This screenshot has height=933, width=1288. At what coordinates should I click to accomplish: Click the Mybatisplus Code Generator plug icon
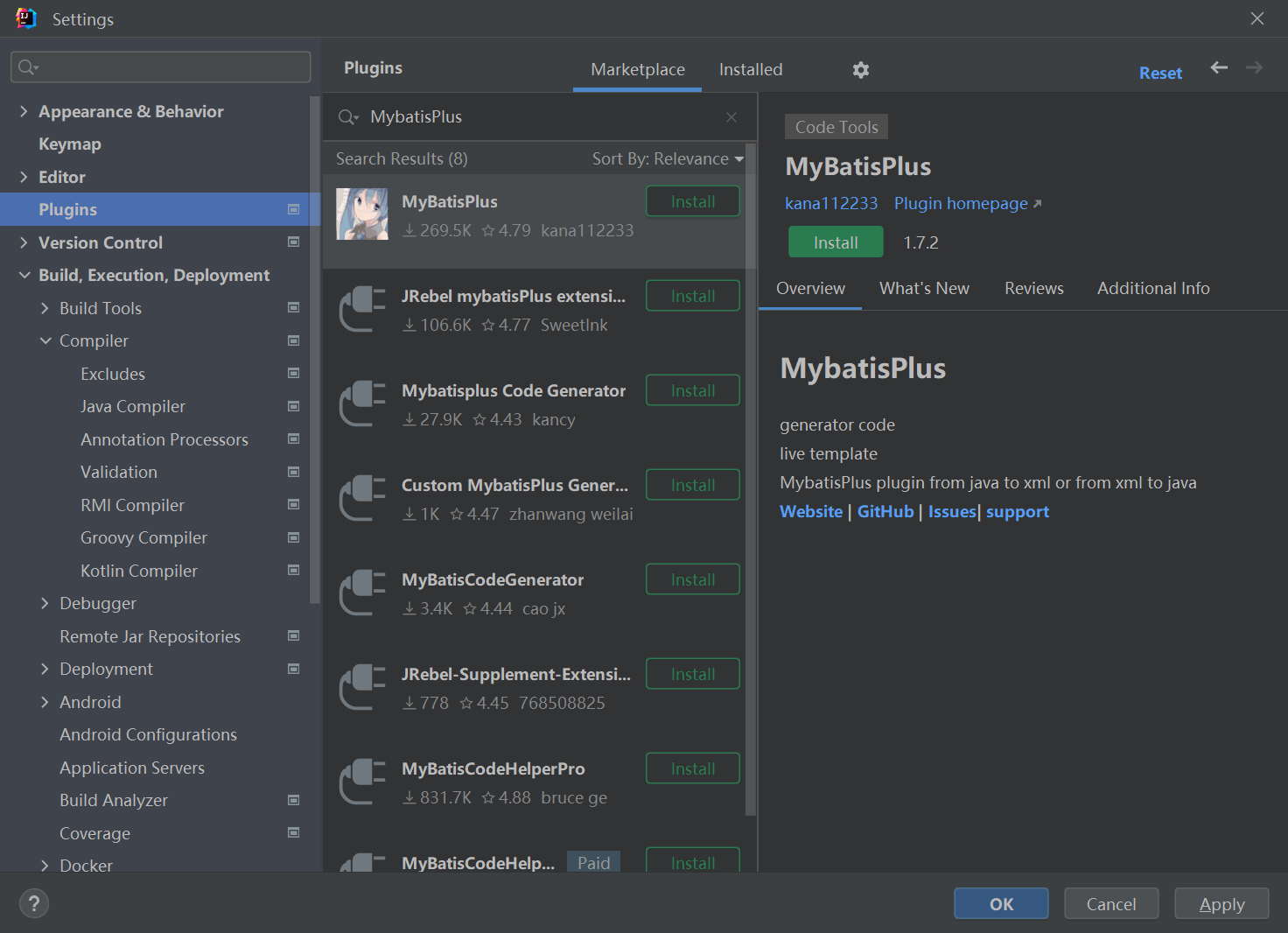click(x=362, y=403)
